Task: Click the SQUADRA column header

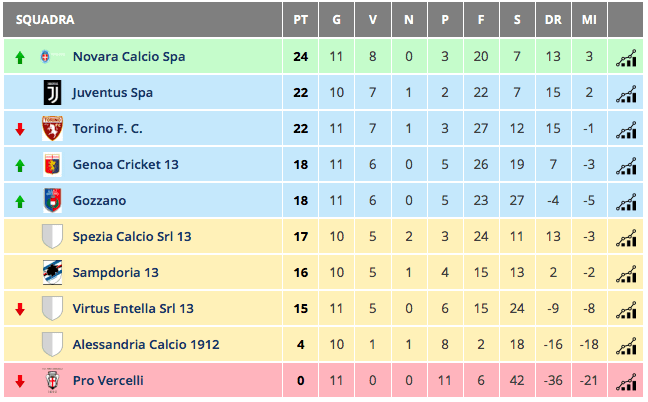Action: point(45,20)
